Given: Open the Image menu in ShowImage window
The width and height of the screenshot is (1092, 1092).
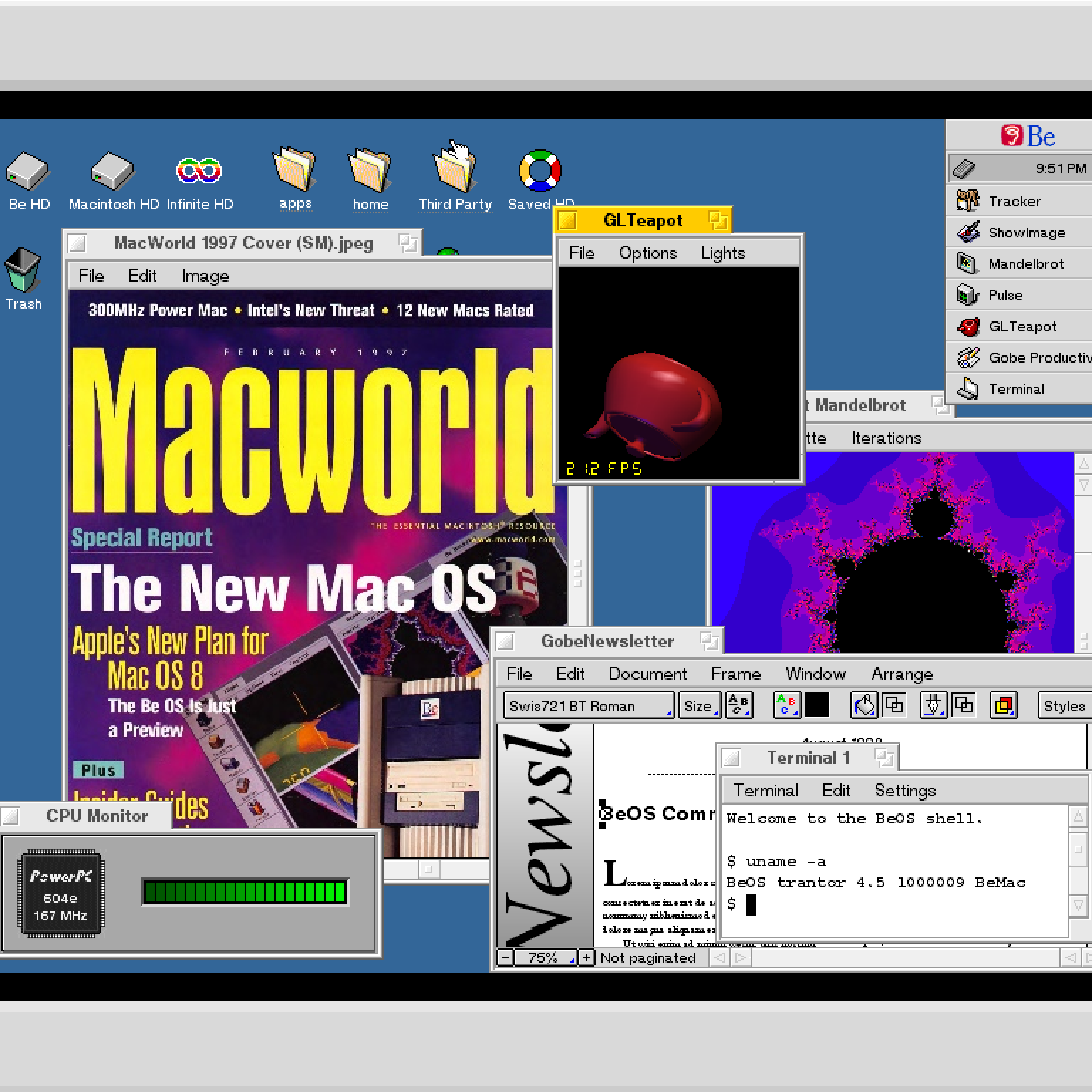Looking at the screenshot, I should 205,276.
